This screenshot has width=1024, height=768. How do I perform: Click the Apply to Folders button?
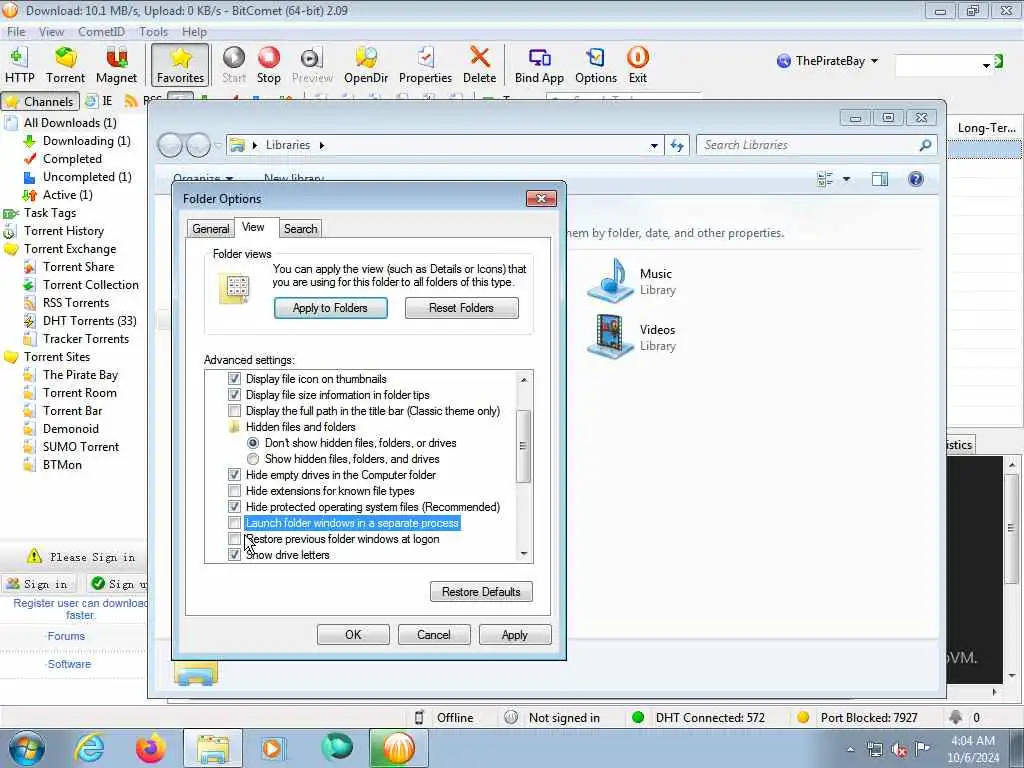tap(330, 308)
